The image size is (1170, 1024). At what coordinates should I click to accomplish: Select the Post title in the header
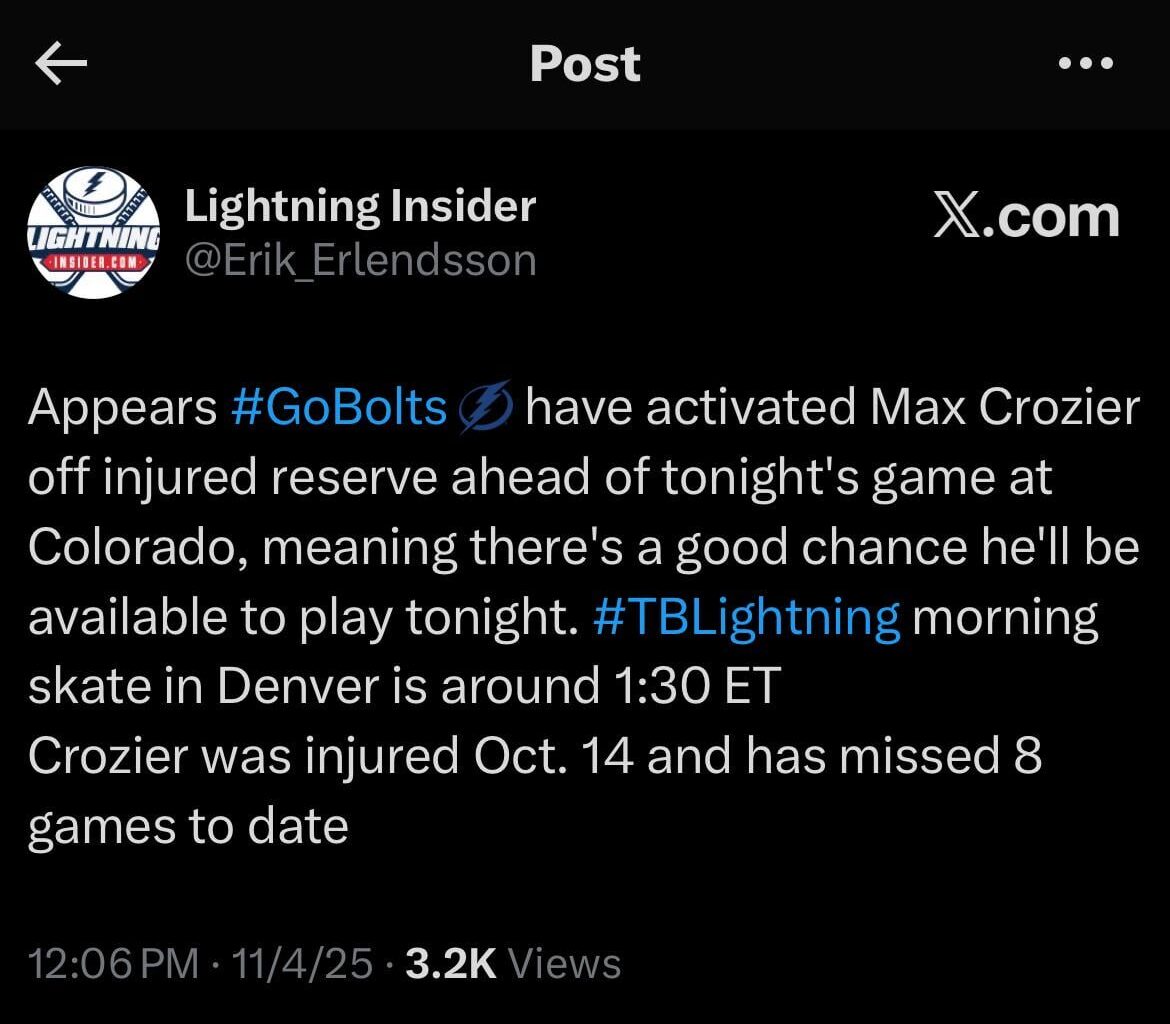(584, 63)
